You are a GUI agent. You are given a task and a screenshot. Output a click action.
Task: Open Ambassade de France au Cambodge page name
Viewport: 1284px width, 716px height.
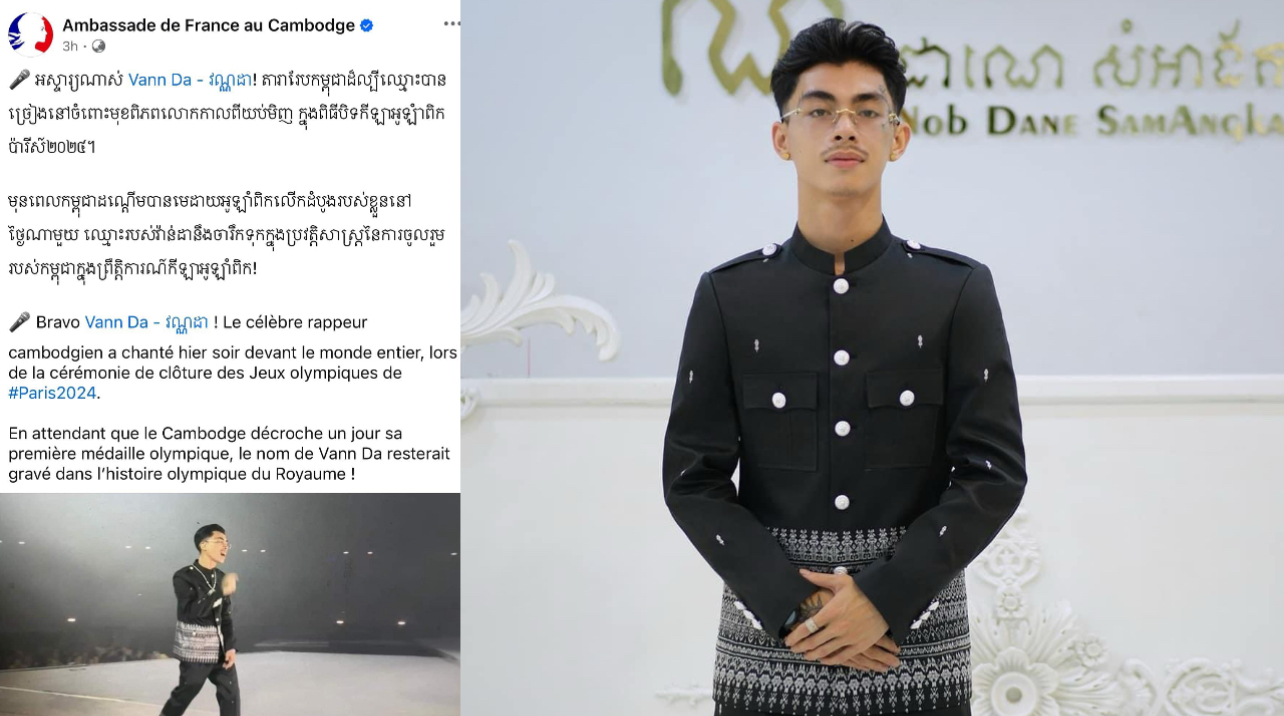tap(208, 25)
